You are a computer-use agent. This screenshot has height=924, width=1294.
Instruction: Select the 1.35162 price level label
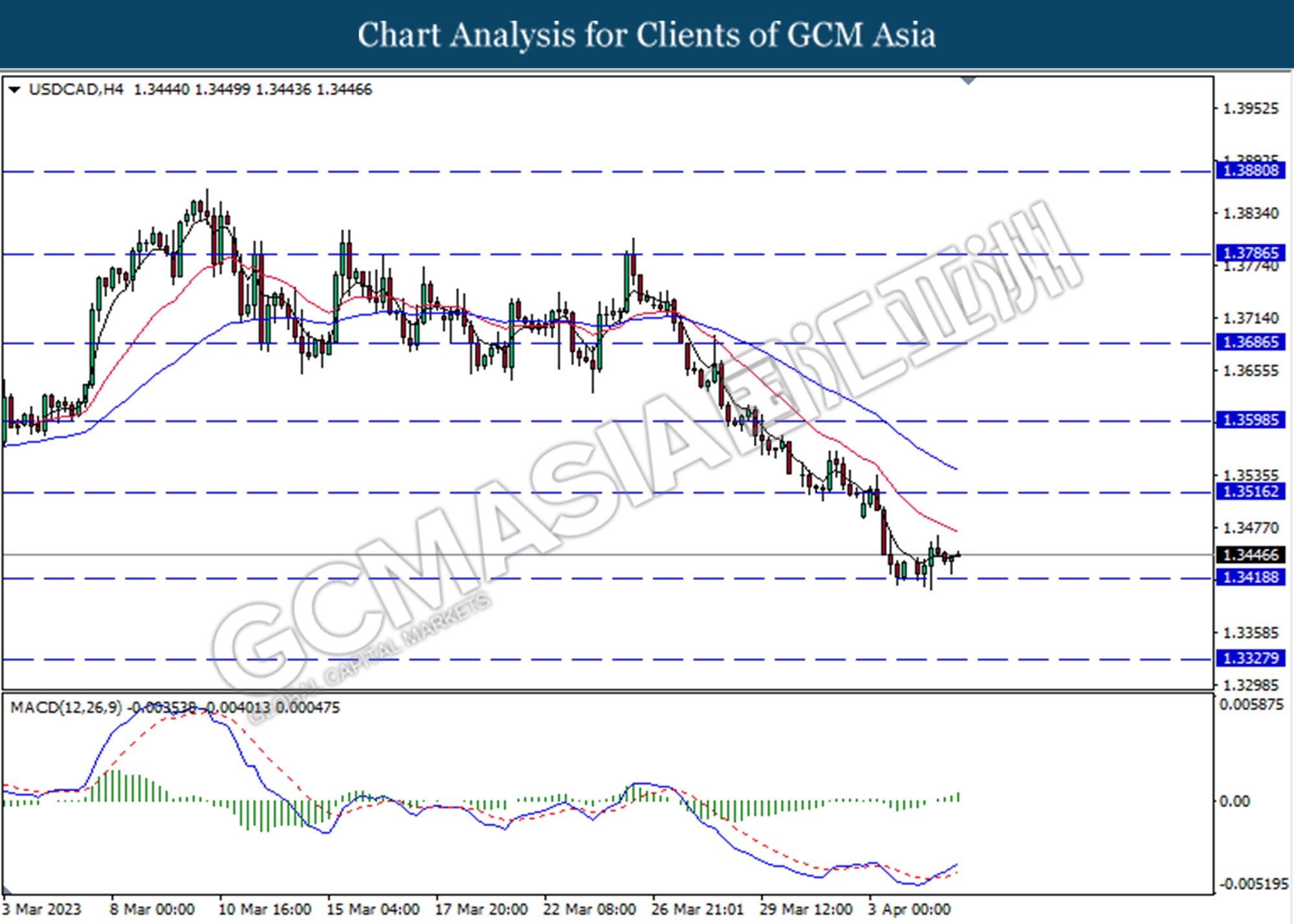click(x=1250, y=492)
